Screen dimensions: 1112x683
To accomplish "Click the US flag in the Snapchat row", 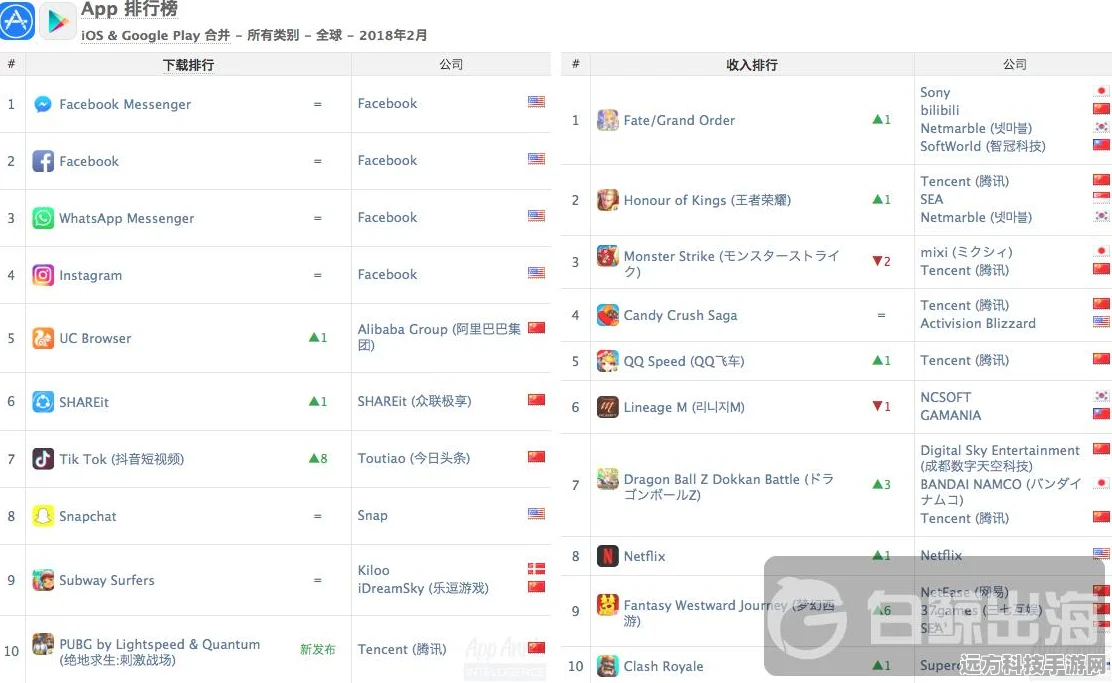I will click(536, 513).
